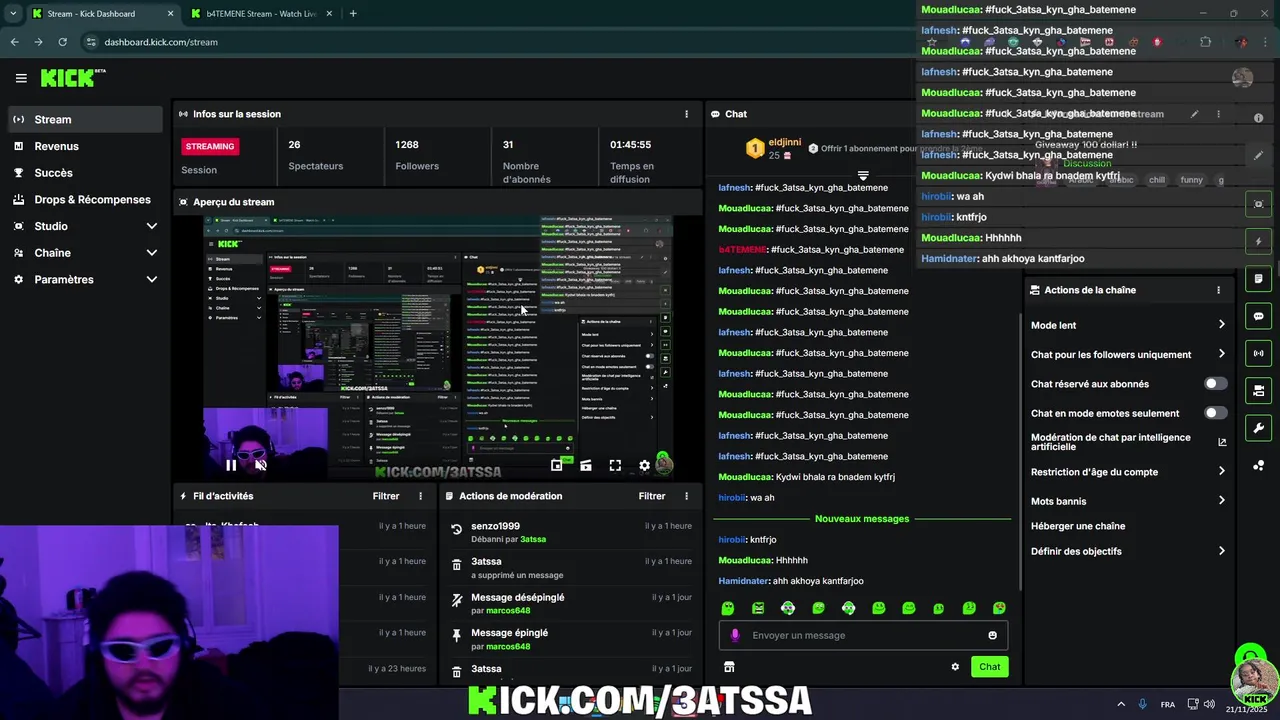Open the stream preview player settings gear
This screenshot has width=1280, height=720.
[x=645, y=465]
